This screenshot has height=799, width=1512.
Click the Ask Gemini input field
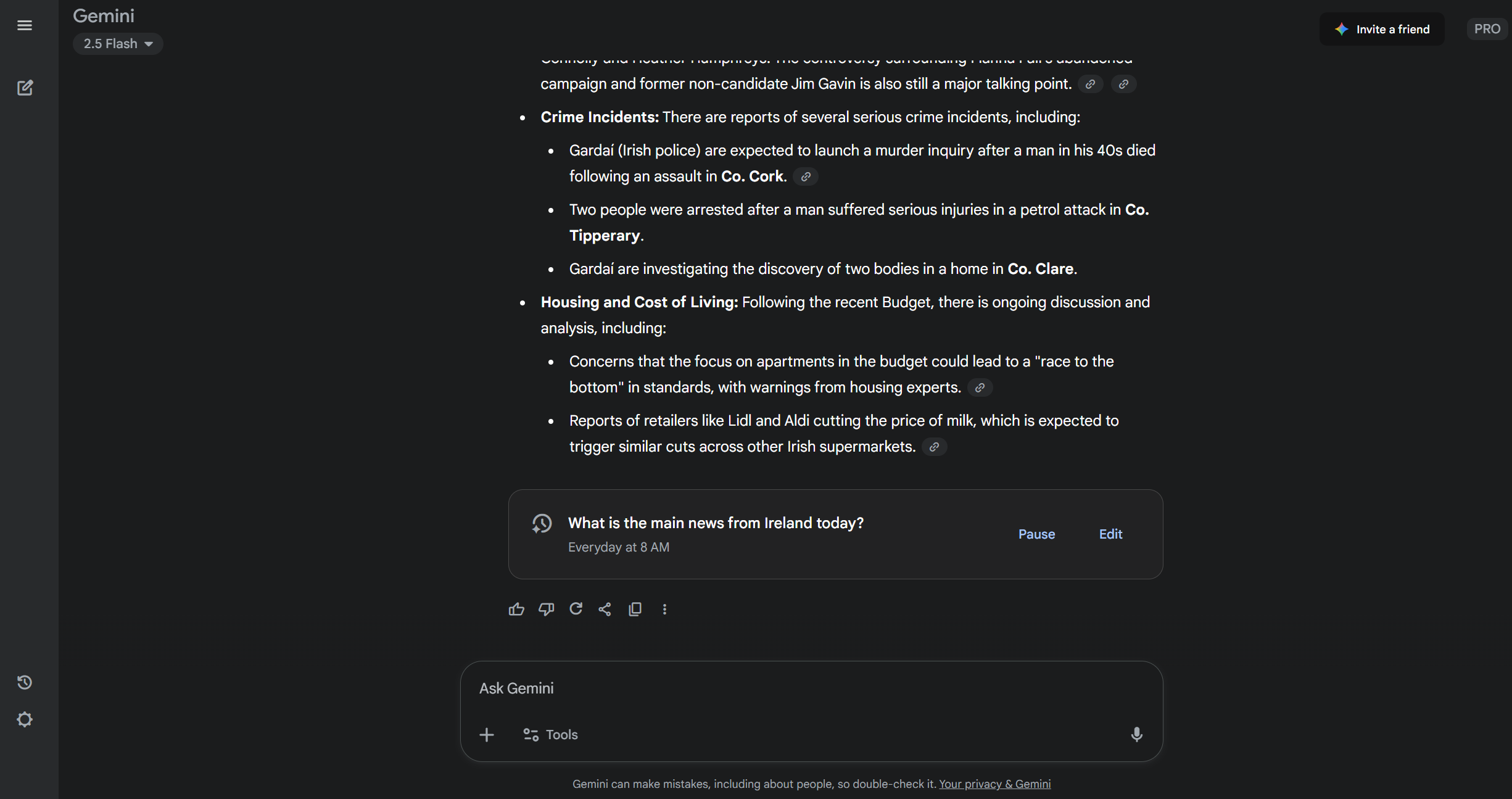802,689
